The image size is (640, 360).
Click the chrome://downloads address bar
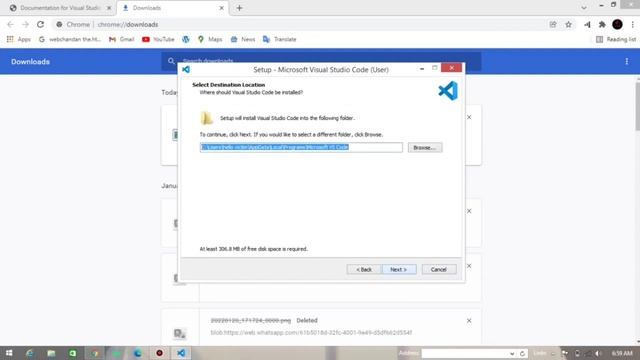[300, 24]
